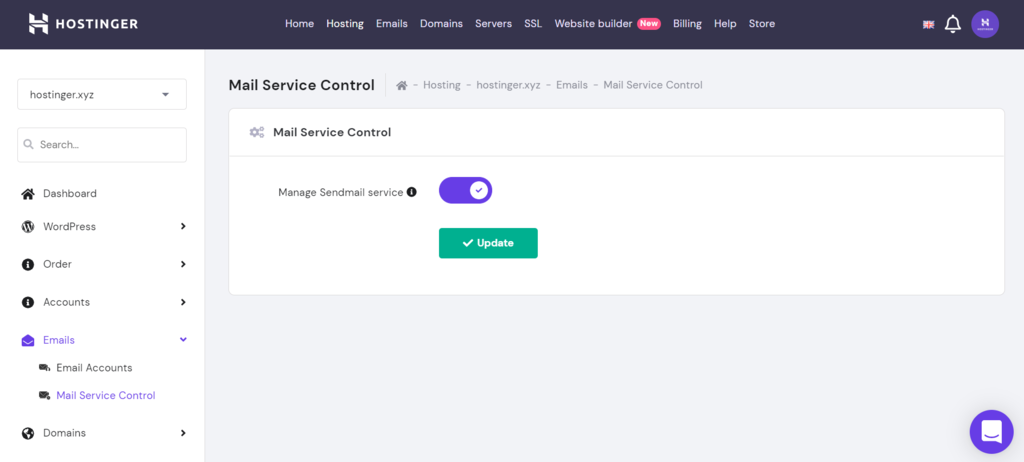
Task: Open SSL in top navigation
Action: pos(533,24)
